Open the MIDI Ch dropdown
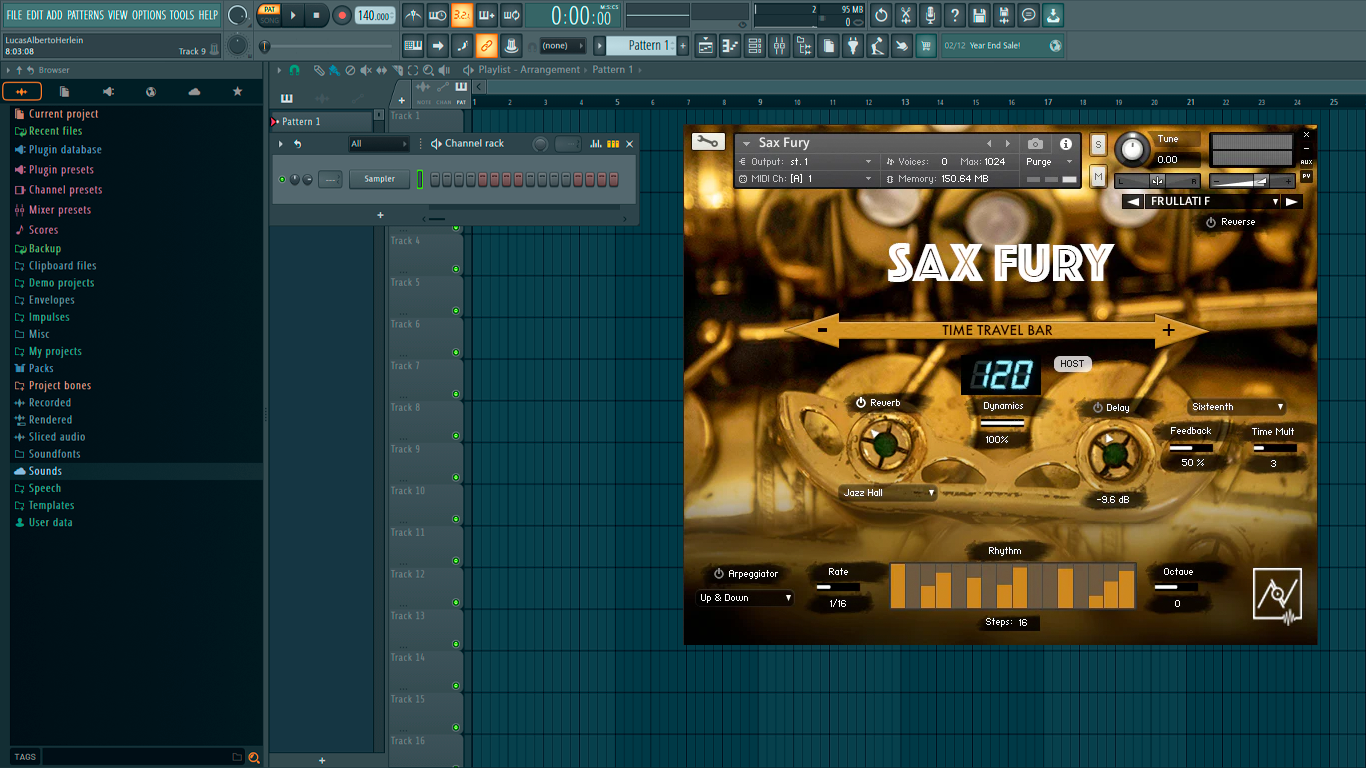This screenshot has width=1366, height=768. point(806,178)
